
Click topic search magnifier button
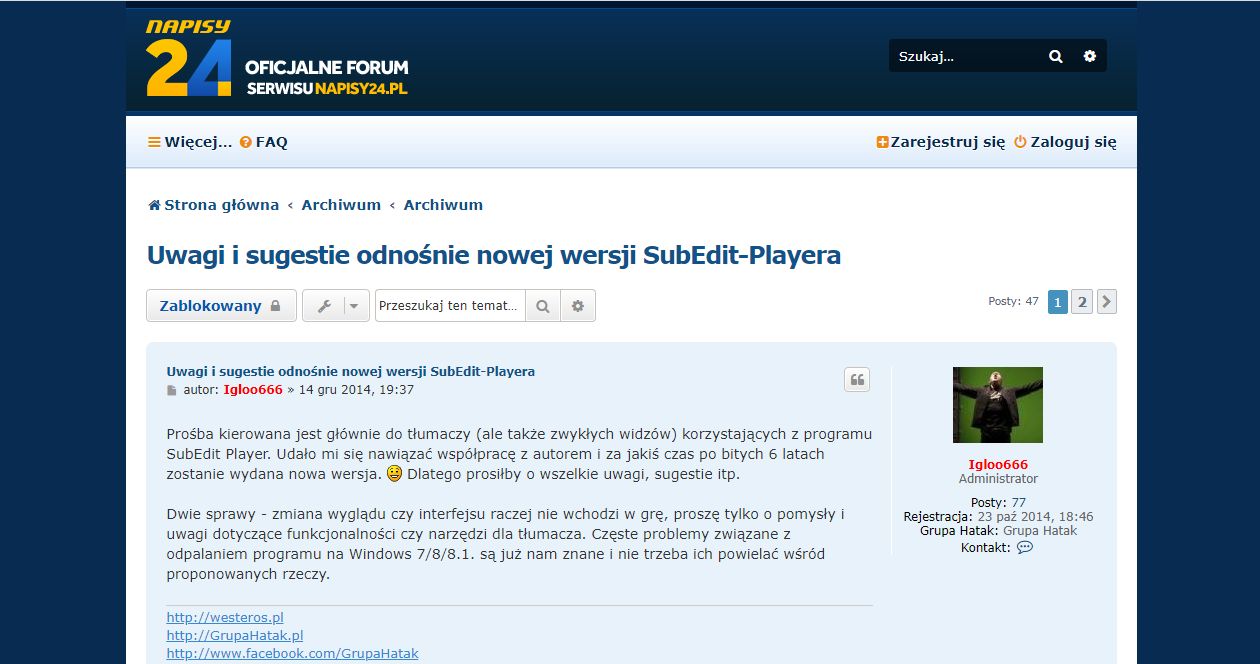tap(543, 306)
